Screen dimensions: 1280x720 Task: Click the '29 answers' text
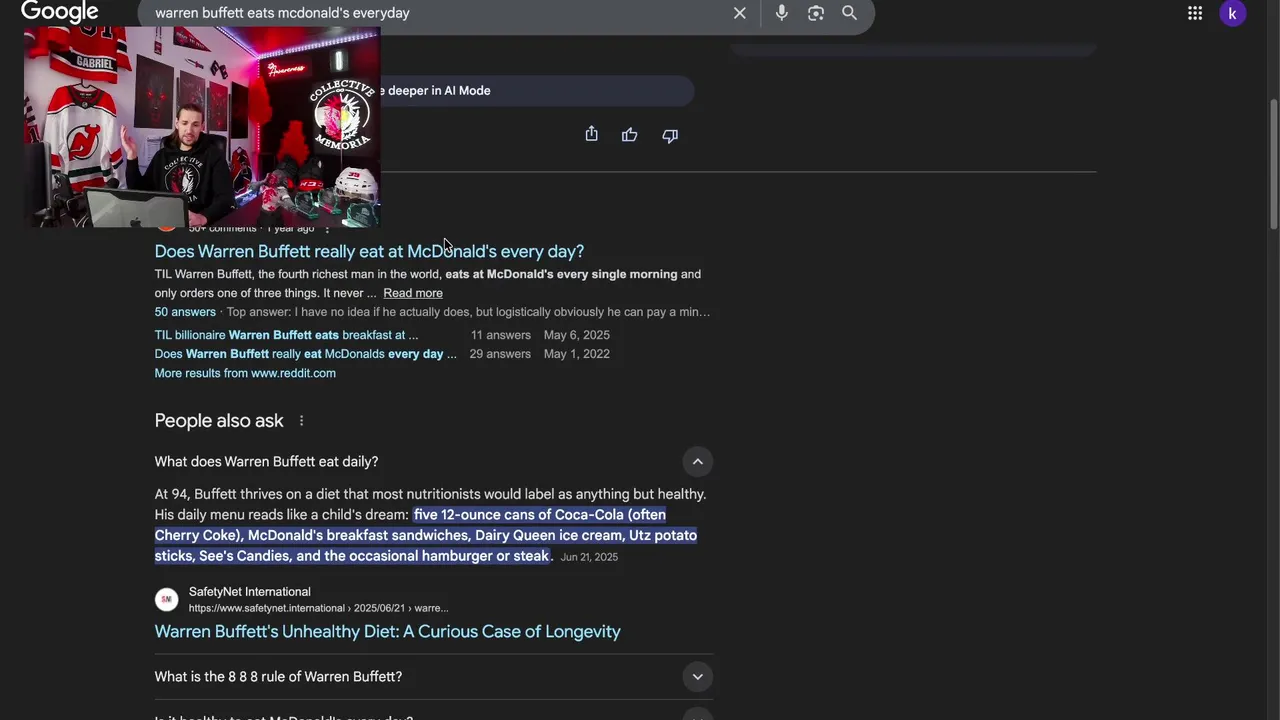tap(501, 354)
